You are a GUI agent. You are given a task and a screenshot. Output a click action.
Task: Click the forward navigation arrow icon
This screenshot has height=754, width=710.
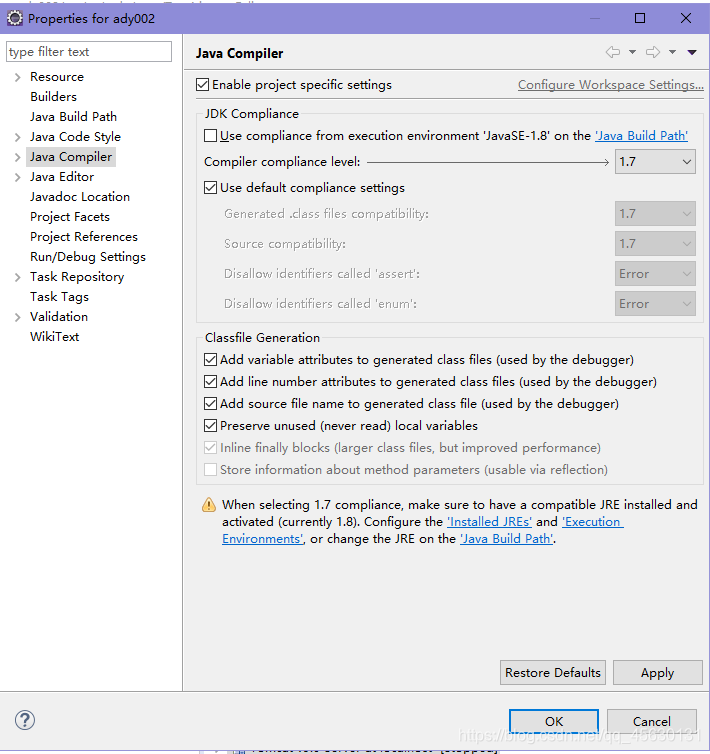point(653,52)
